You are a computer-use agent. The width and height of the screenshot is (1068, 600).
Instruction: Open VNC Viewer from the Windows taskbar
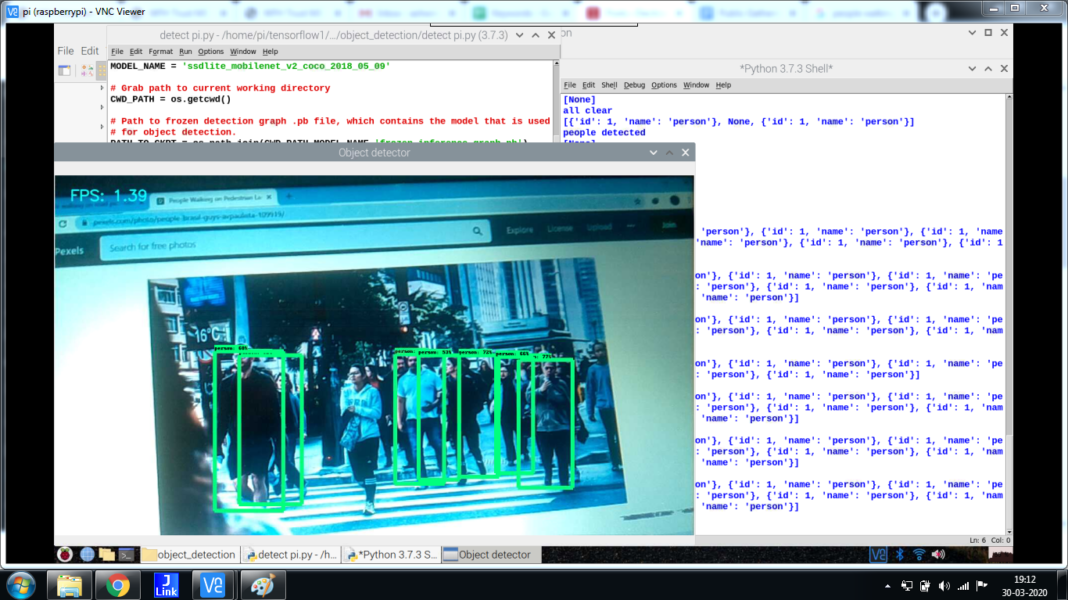click(x=213, y=585)
